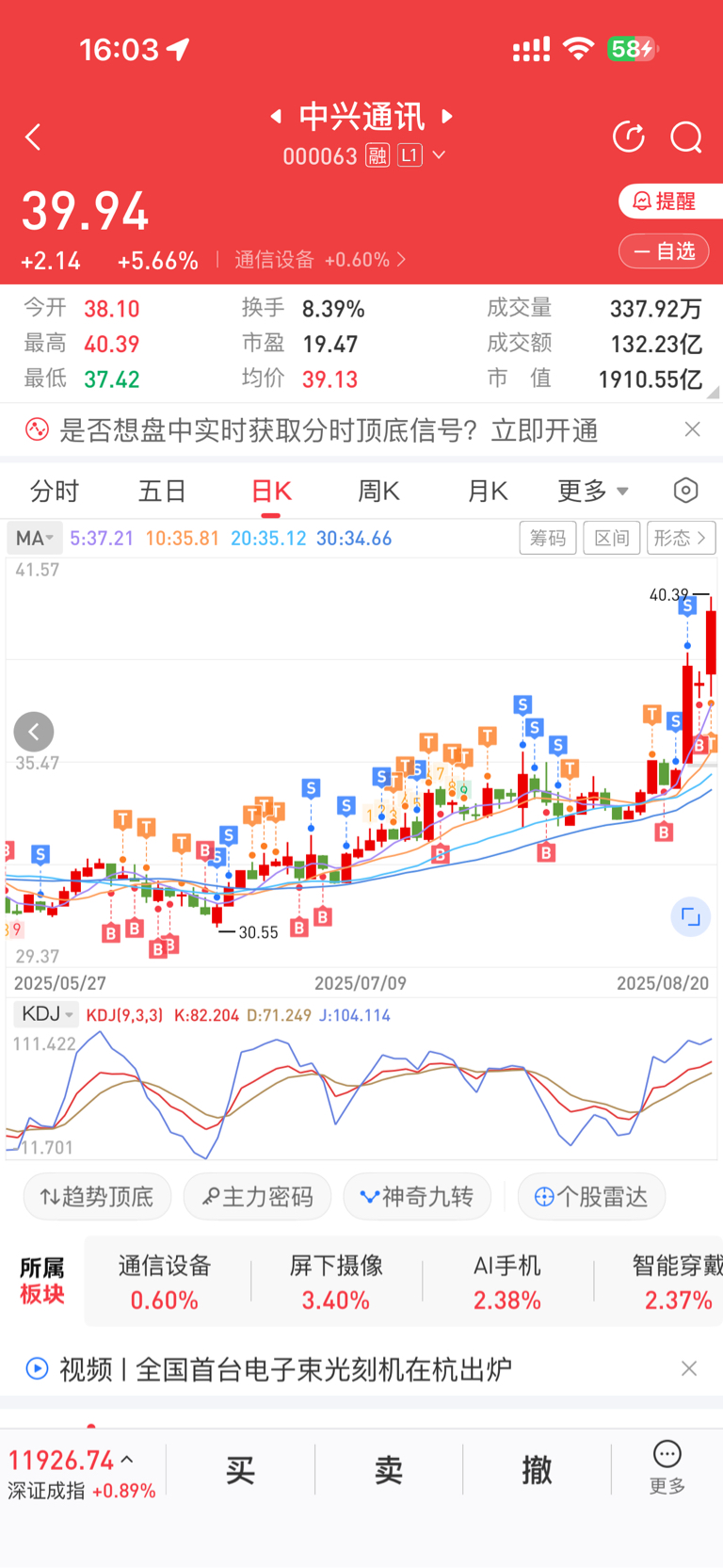Screen dimensions: 723x1568
Task: Tap the round left-arrow chart scroll button
Action: pyautogui.click(x=34, y=732)
